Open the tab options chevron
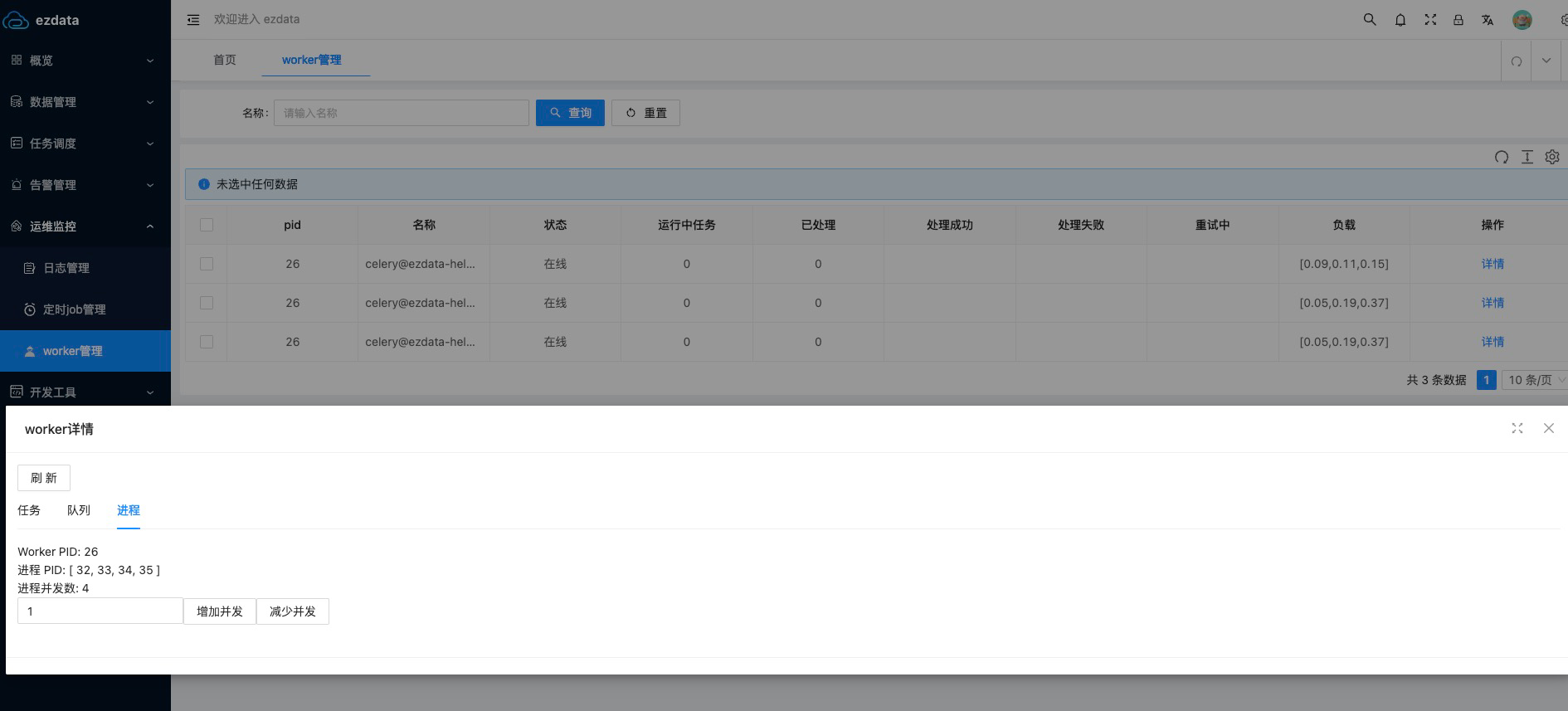The width and height of the screenshot is (1568, 711). coord(1546,61)
